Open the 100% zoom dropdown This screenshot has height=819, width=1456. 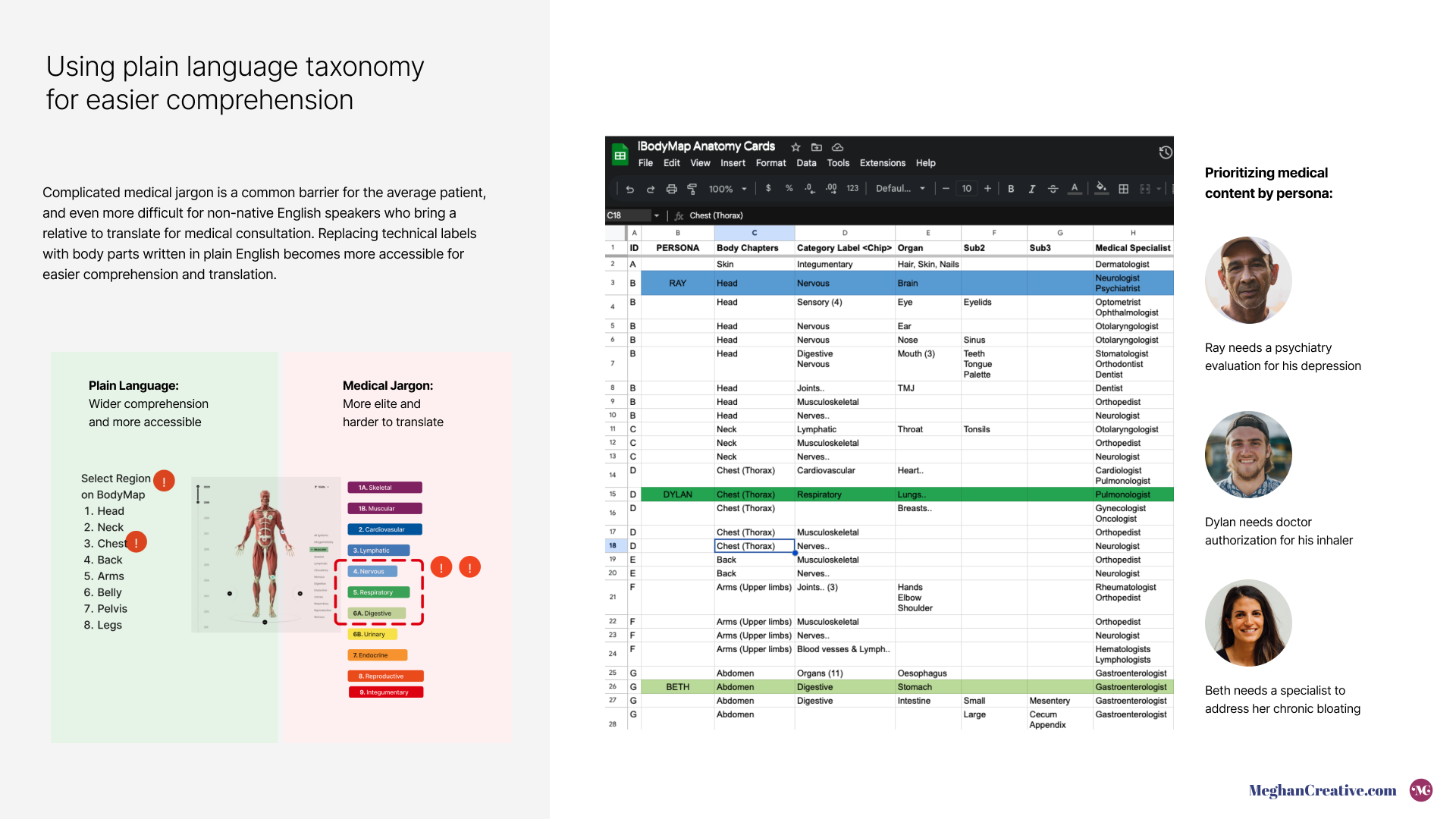click(x=727, y=189)
